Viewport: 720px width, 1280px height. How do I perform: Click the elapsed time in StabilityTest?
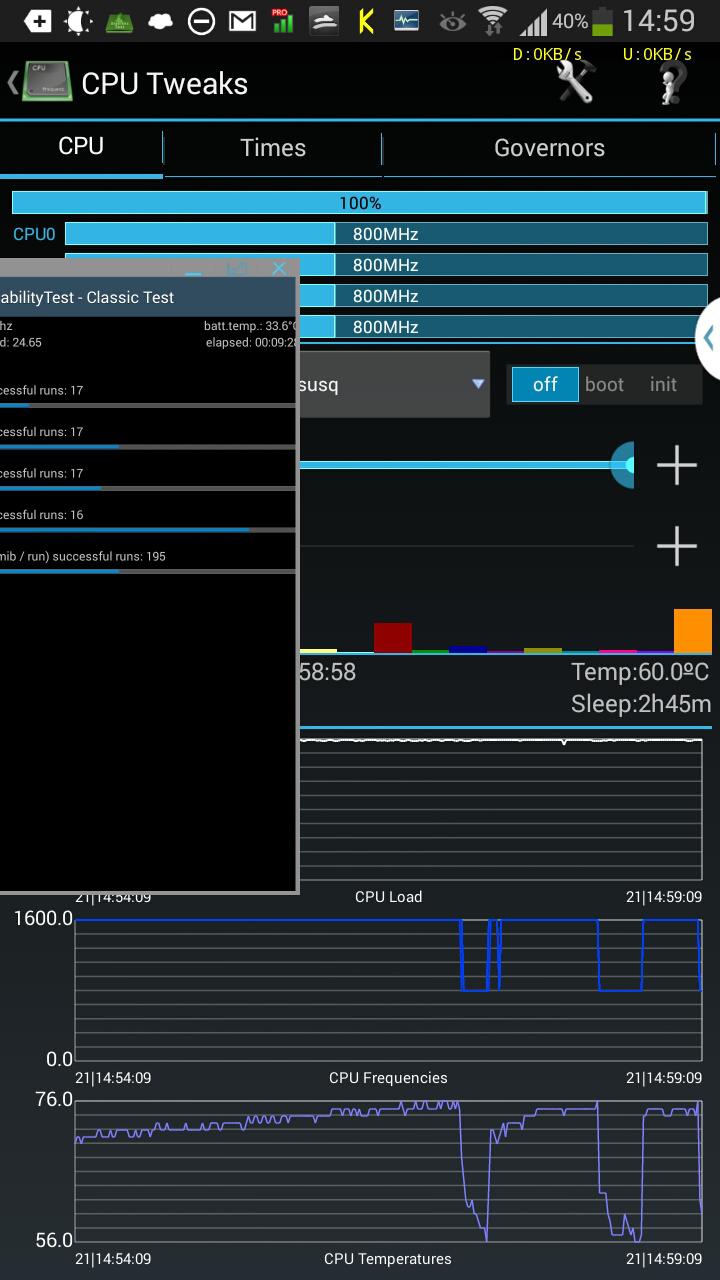coord(252,342)
